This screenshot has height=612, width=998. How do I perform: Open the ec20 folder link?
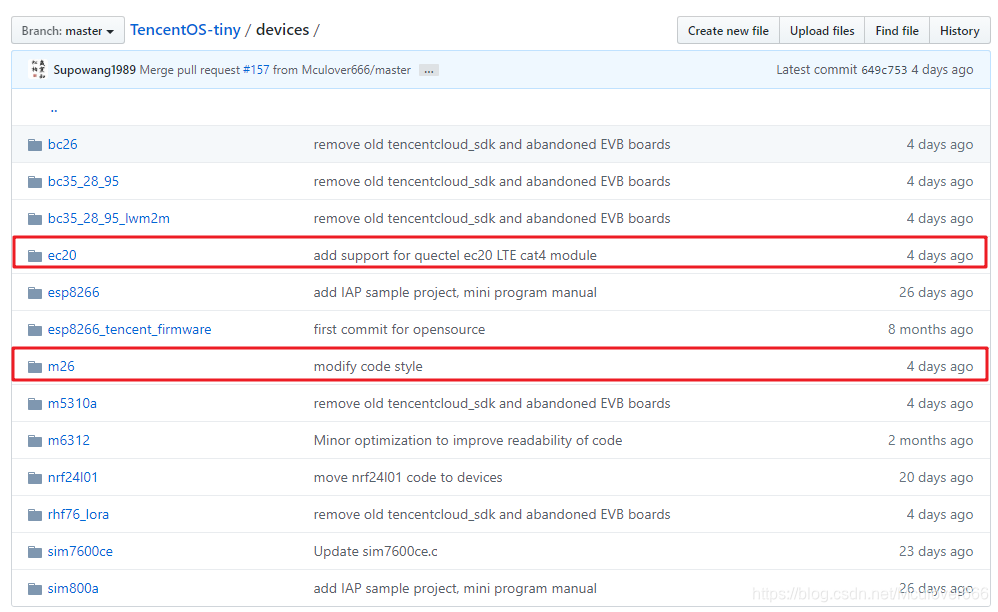62,255
